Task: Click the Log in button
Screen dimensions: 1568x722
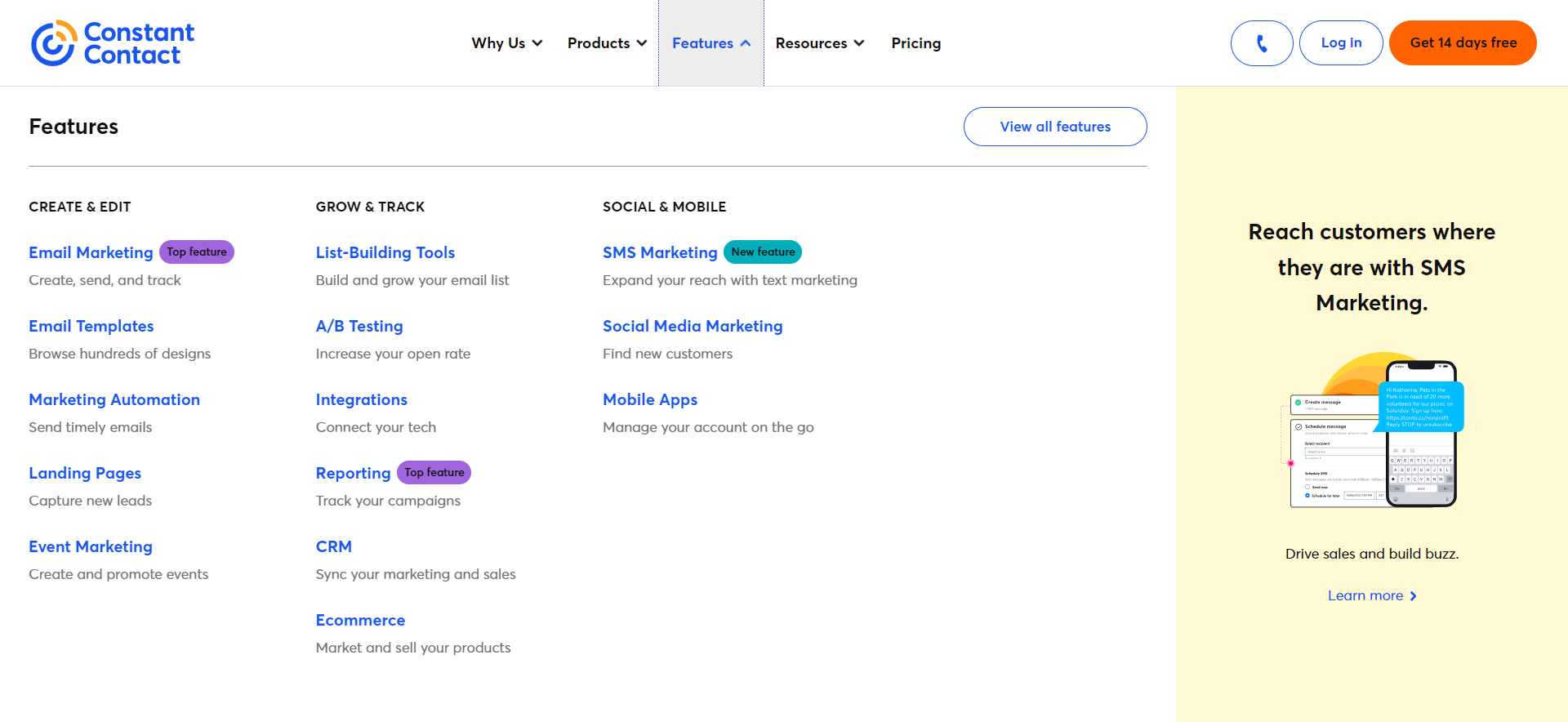Action: coord(1341,43)
